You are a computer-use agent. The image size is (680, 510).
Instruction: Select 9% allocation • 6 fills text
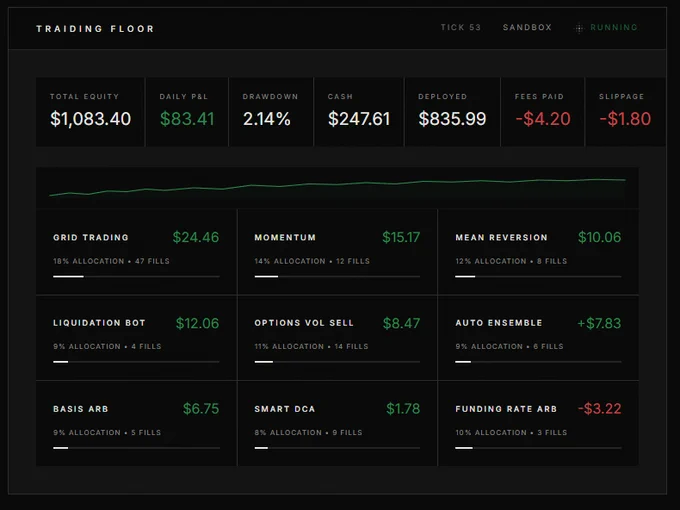(x=509, y=347)
